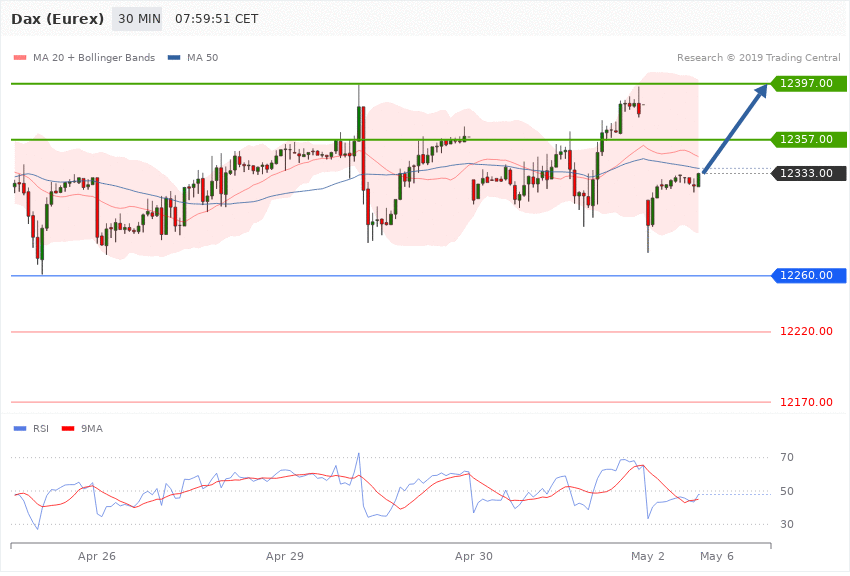Click the MA 20 + Bollinger Bands label
This screenshot has height=576, width=850.
(x=94, y=57)
